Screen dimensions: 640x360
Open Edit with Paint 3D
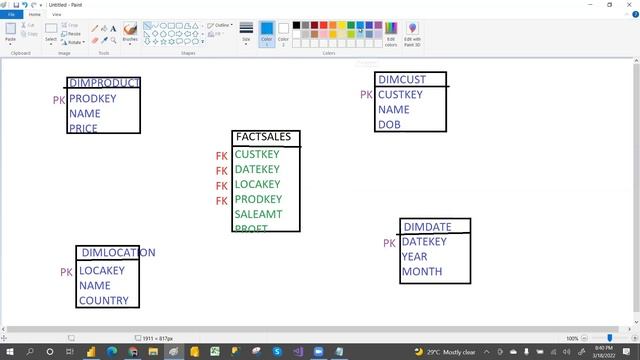[412, 34]
